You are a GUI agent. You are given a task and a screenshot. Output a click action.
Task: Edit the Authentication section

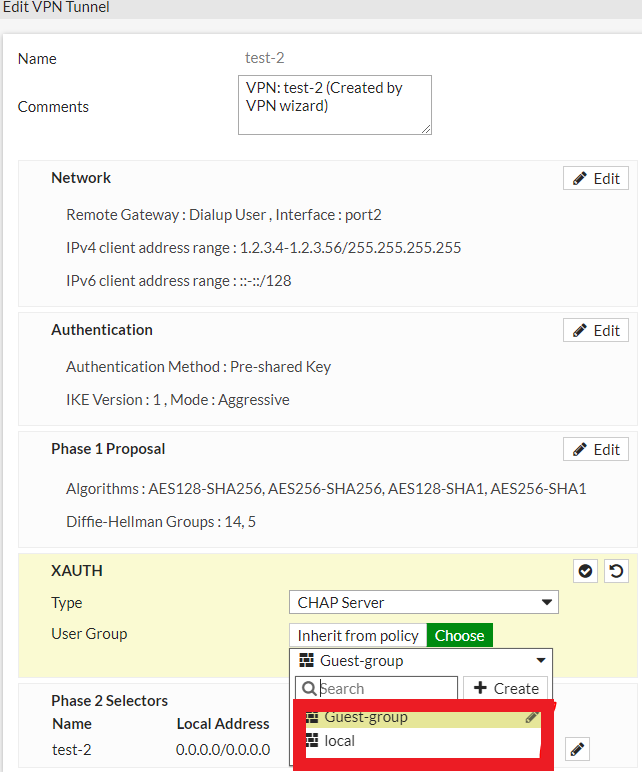[x=596, y=331]
